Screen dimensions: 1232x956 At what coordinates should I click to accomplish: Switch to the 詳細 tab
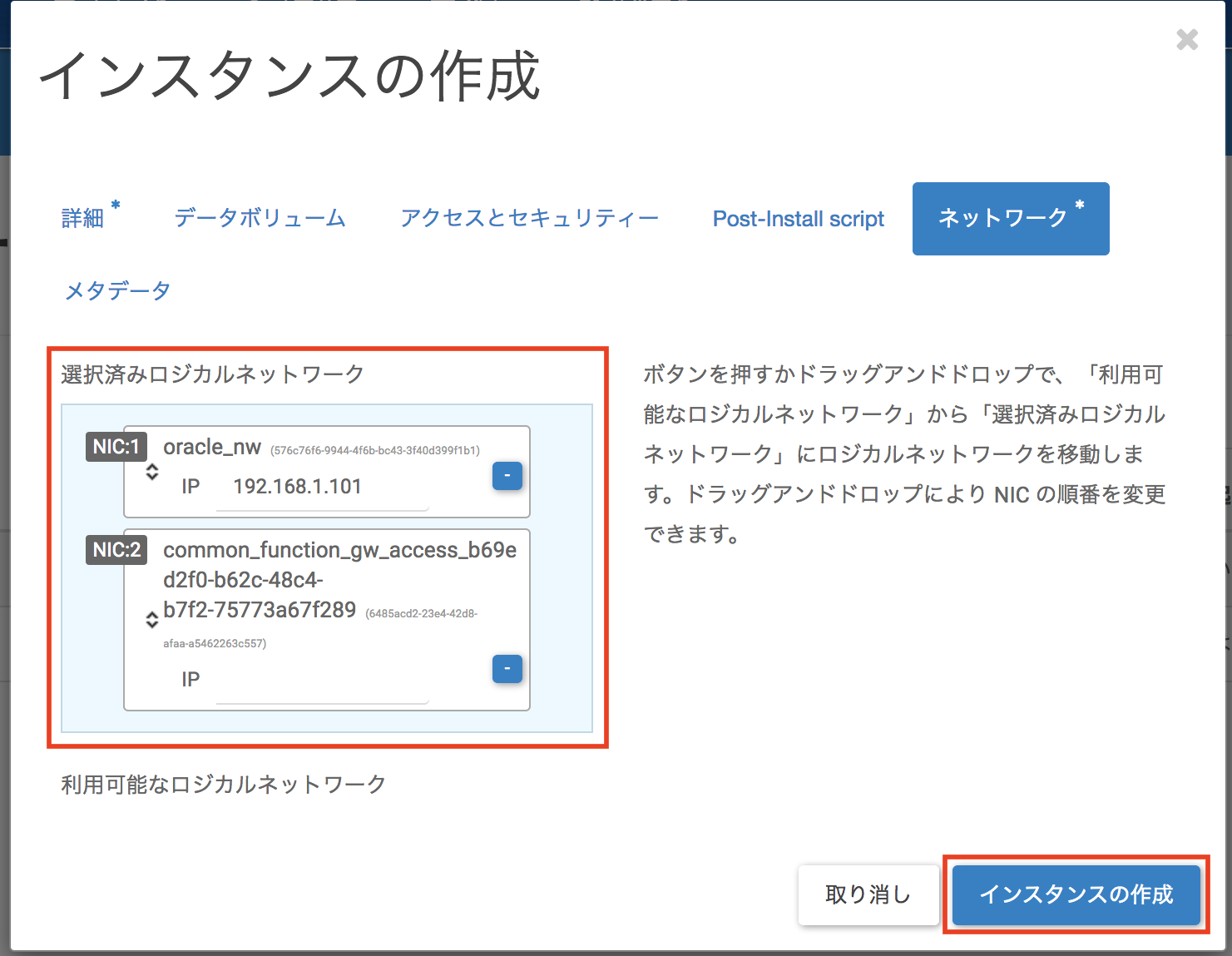(82, 217)
